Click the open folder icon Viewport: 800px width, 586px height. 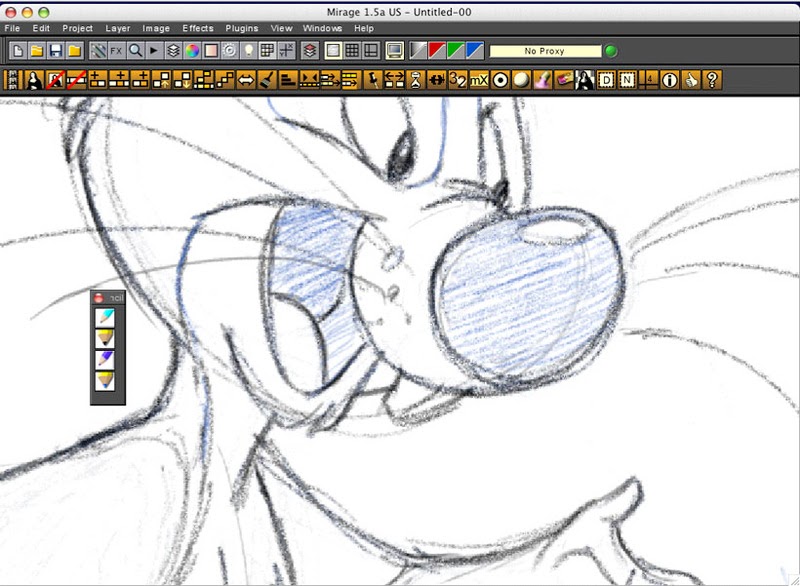[x=37, y=50]
